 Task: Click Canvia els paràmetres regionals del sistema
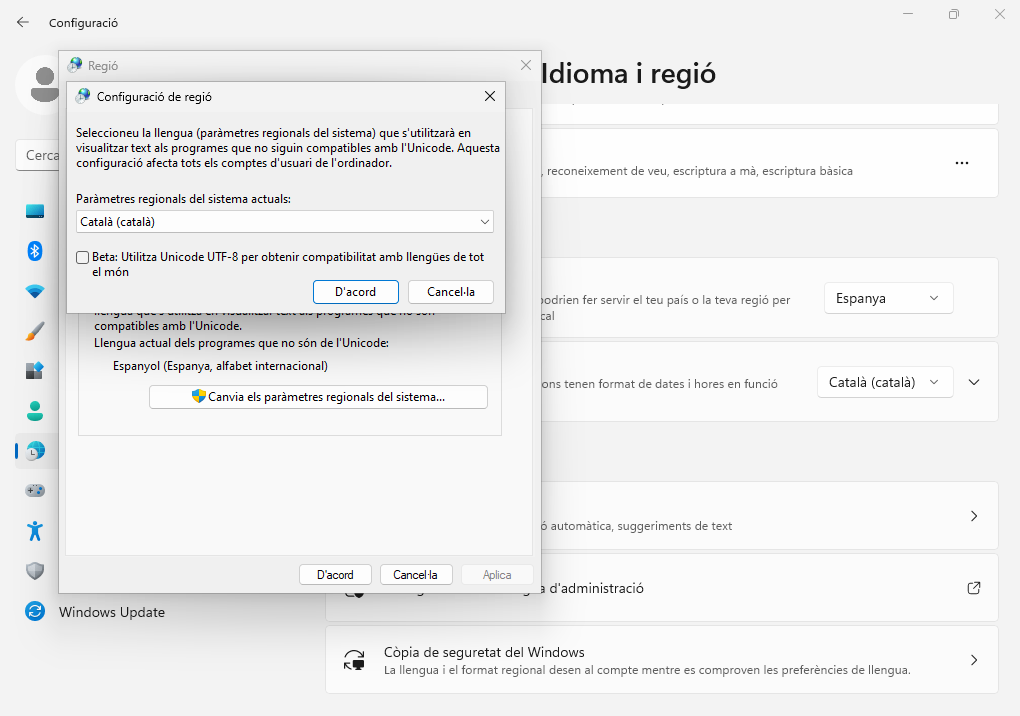coord(318,397)
